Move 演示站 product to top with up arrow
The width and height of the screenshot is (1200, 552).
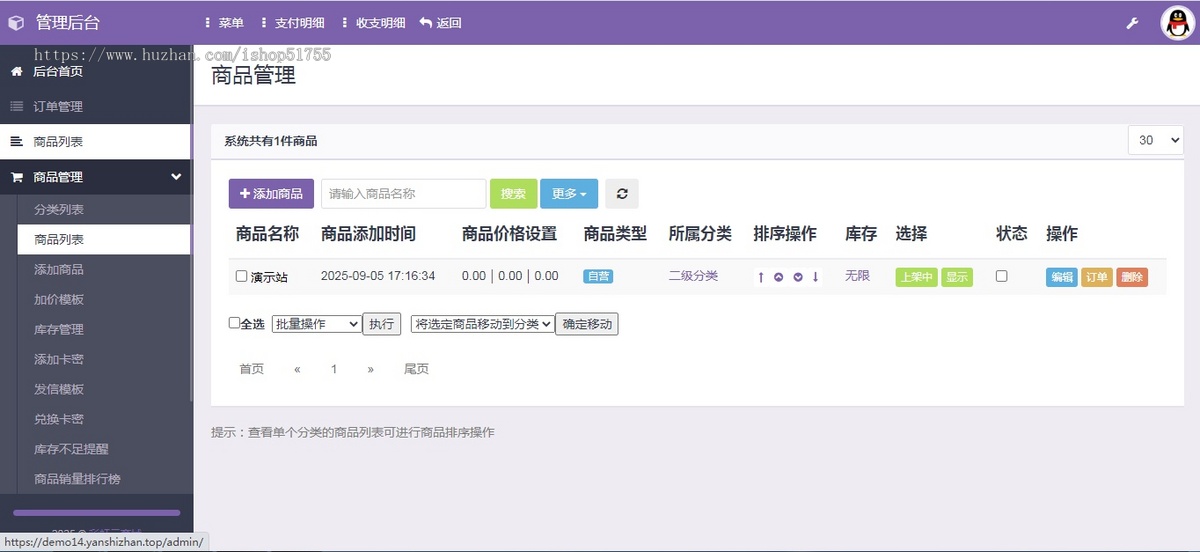tap(761, 277)
